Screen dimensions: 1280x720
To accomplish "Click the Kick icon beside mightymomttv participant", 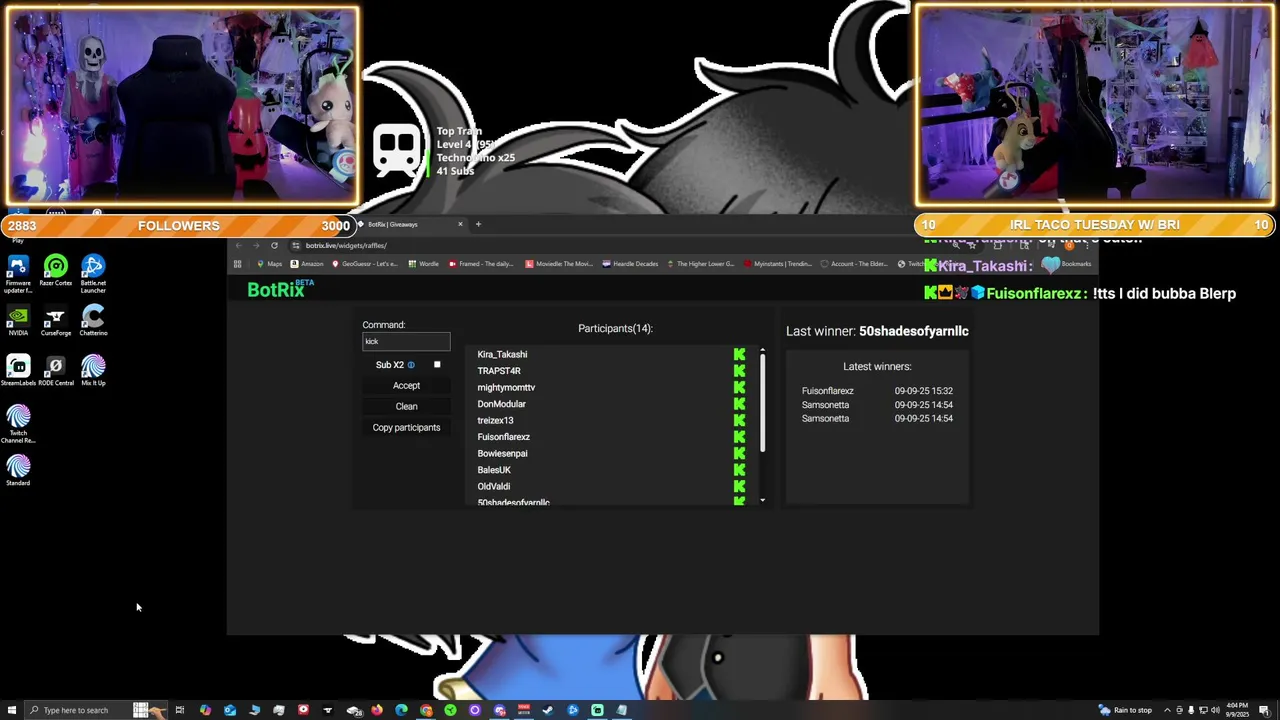I will click(739, 387).
